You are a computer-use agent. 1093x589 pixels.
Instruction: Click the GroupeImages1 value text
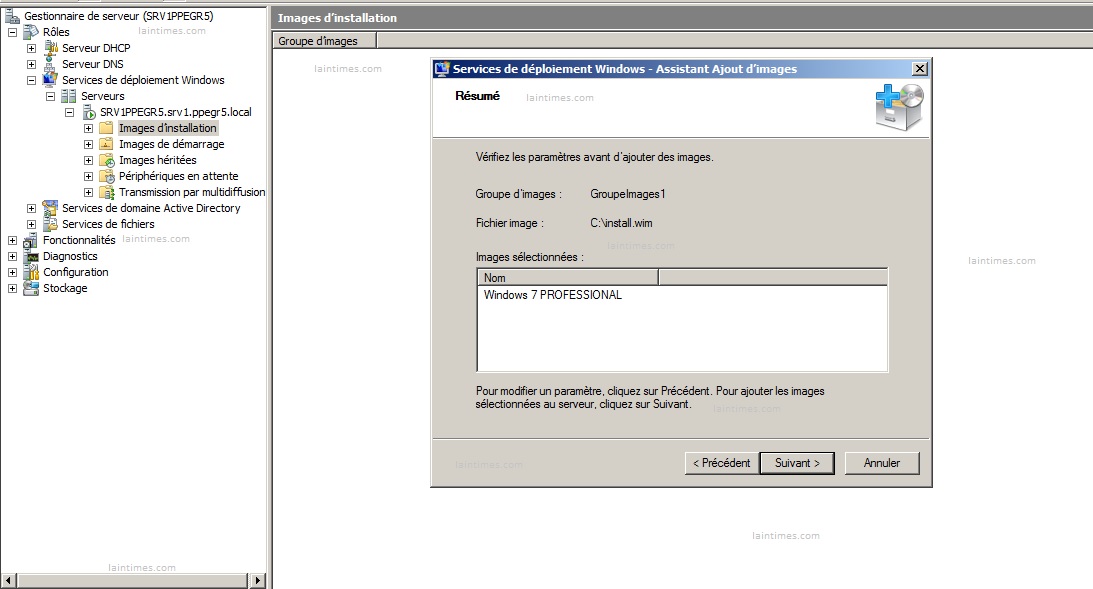coord(628,194)
